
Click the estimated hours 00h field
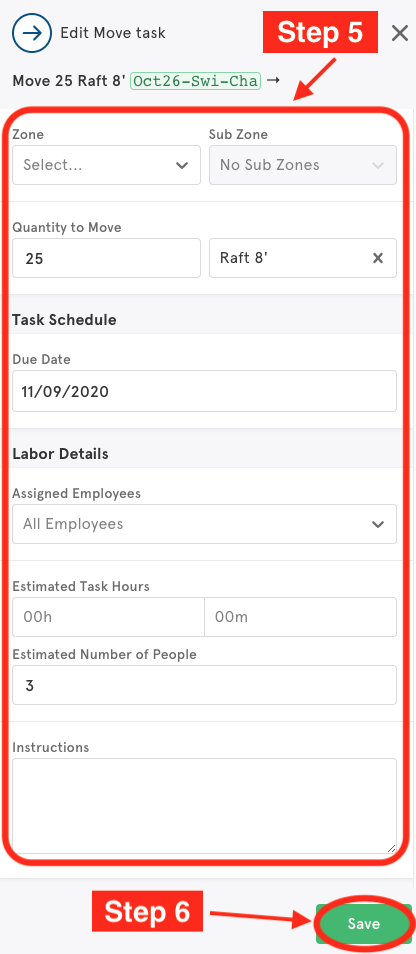(x=108, y=617)
